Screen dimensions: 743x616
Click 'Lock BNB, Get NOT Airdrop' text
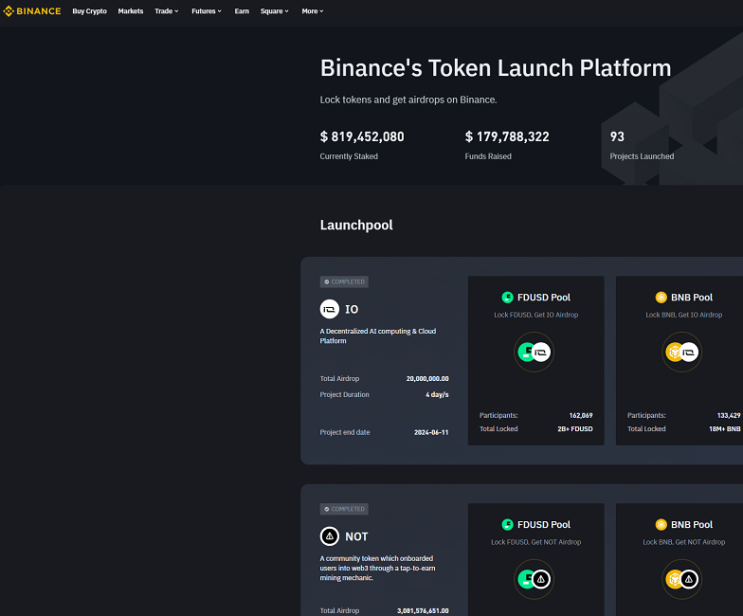[684, 542]
